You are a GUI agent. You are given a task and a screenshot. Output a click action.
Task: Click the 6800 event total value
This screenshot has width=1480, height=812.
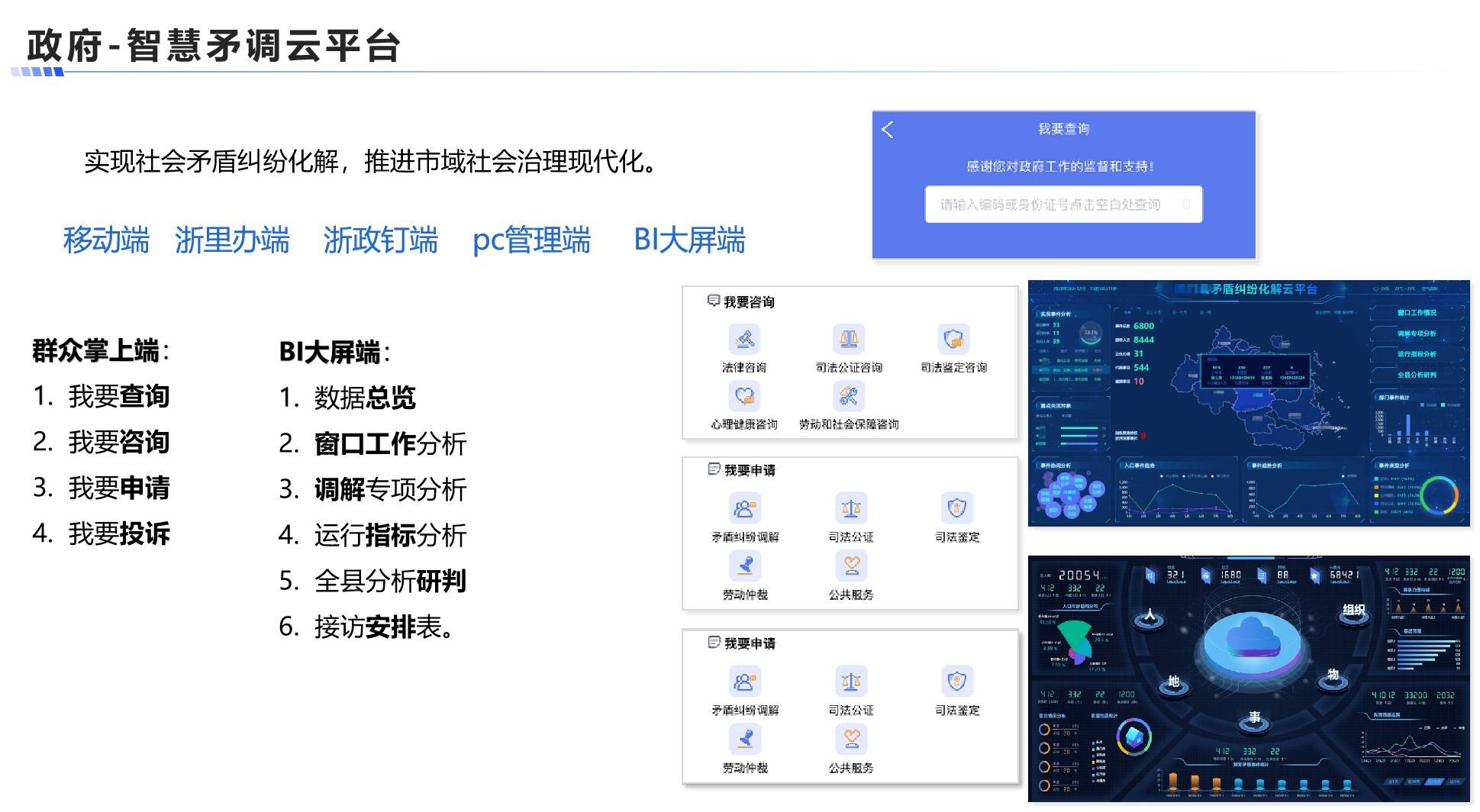coord(1143,326)
